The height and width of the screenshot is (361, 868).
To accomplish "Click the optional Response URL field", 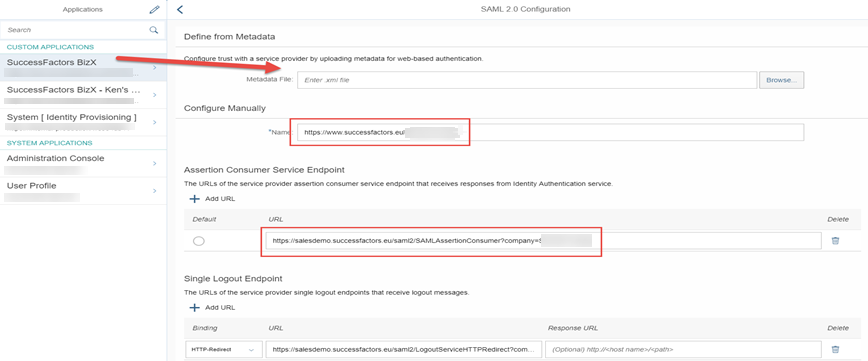I will [683, 350].
